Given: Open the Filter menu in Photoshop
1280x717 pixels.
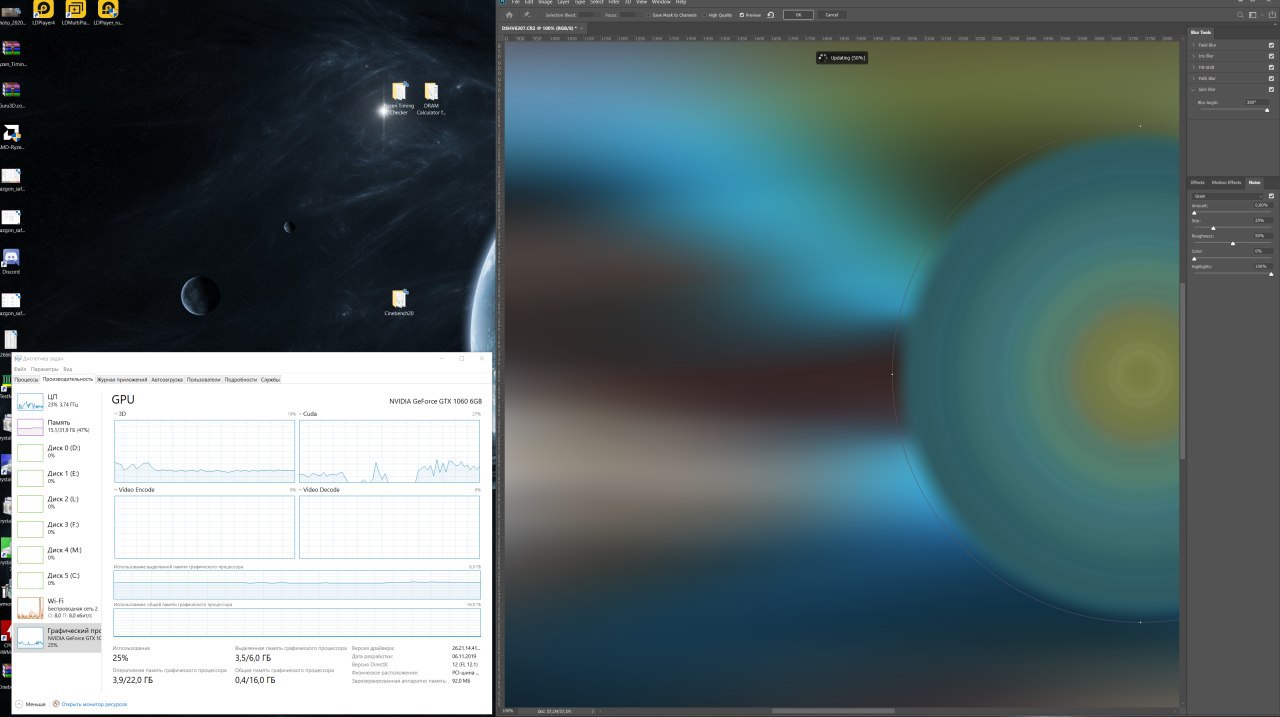Looking at the screenshot, I should 614,2.
